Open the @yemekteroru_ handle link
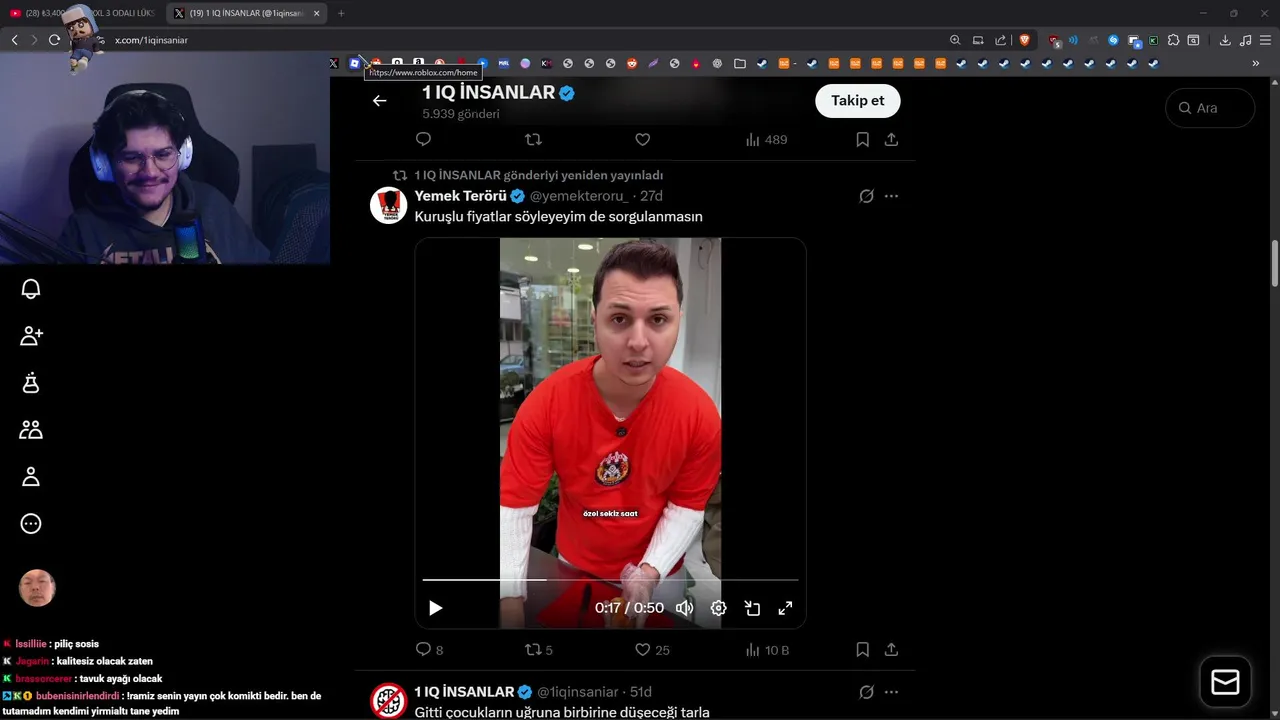 pyautogui.click(x=578, y=196)
